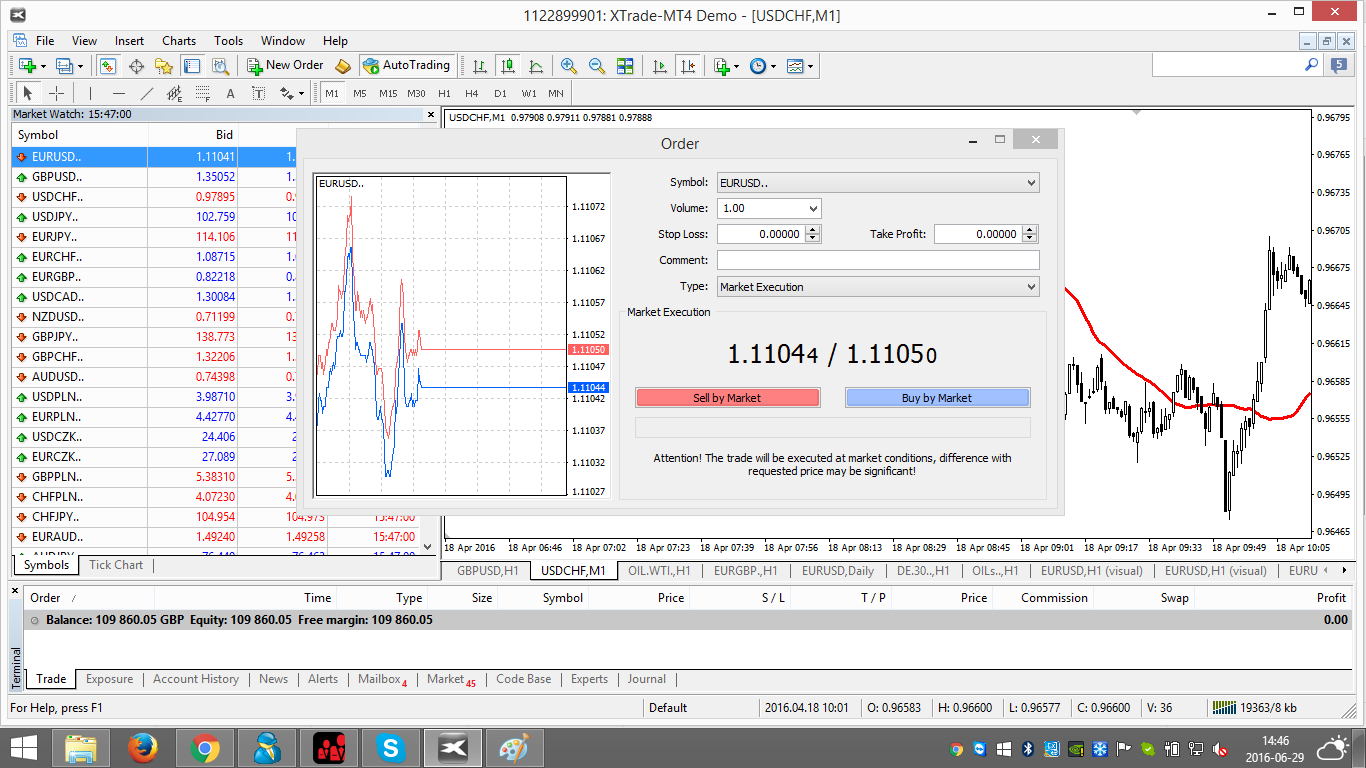Click the Buy by Market button
The height and width of the screenshot is (768, 1366).
tap(936, 398)
